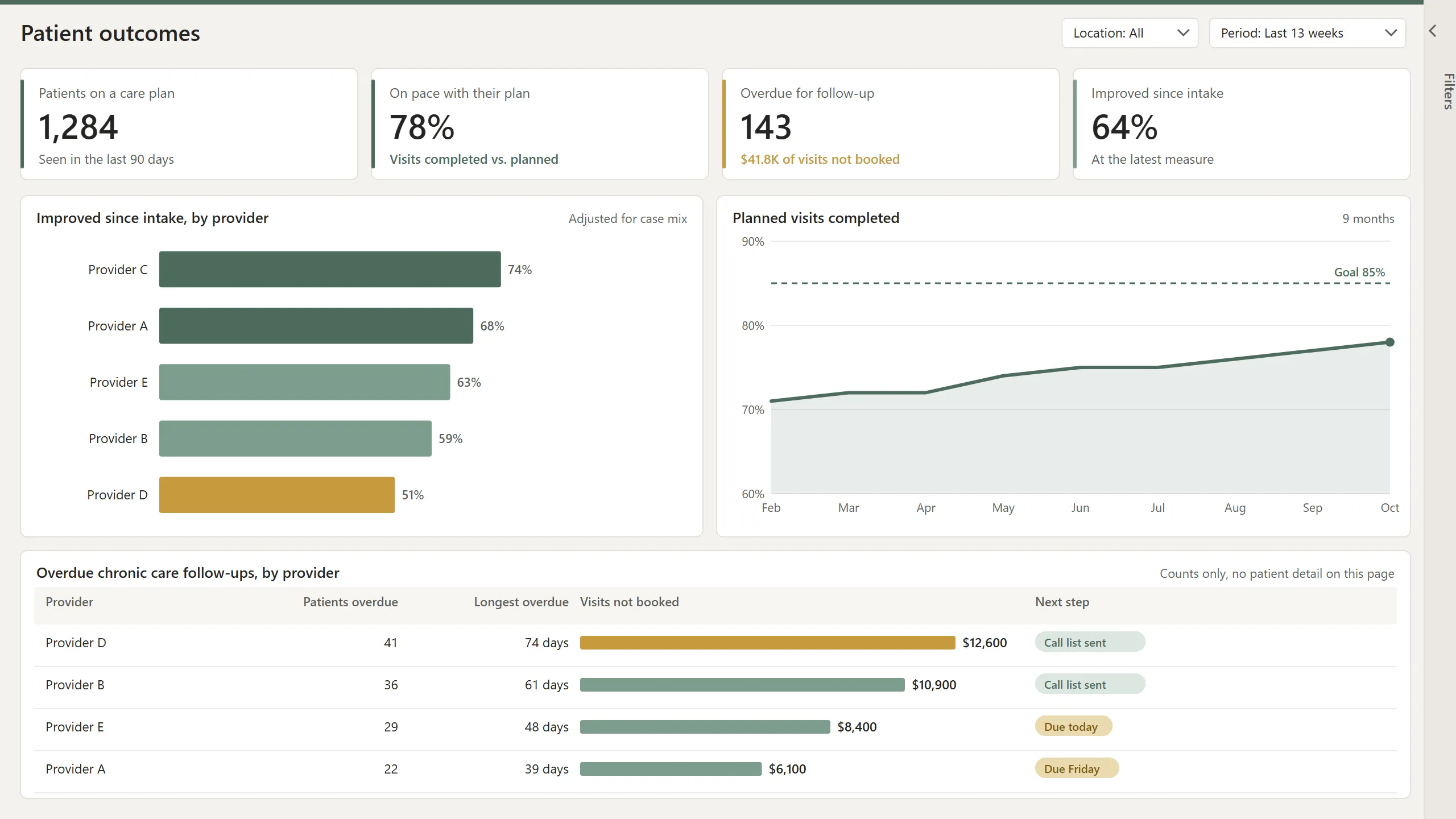Click the 41 patients overdue cell
The width and height of the screenshot is (1456, 819).
(x=391, y=643)
